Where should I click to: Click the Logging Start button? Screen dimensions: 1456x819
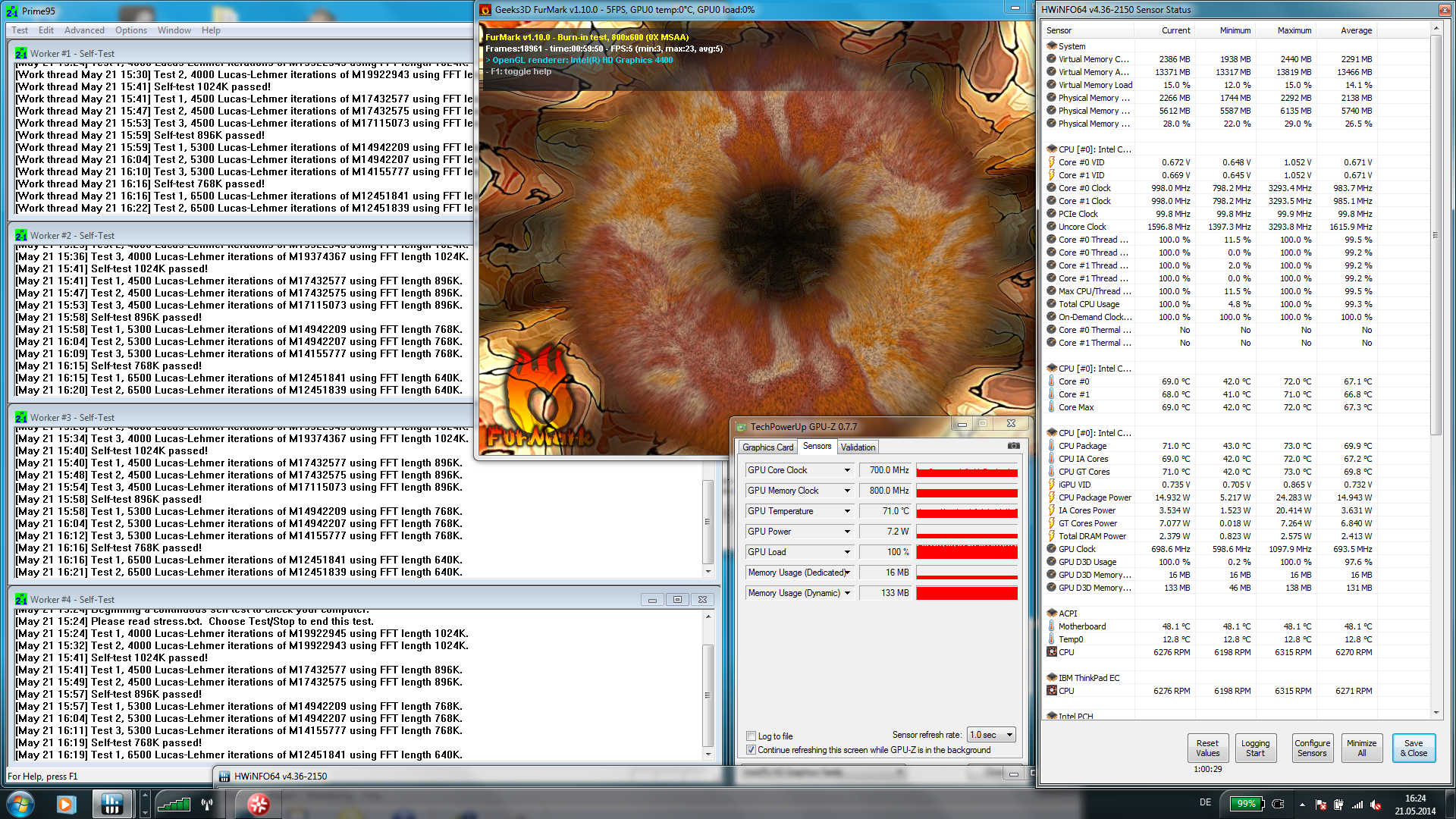tap(1255, 748)
